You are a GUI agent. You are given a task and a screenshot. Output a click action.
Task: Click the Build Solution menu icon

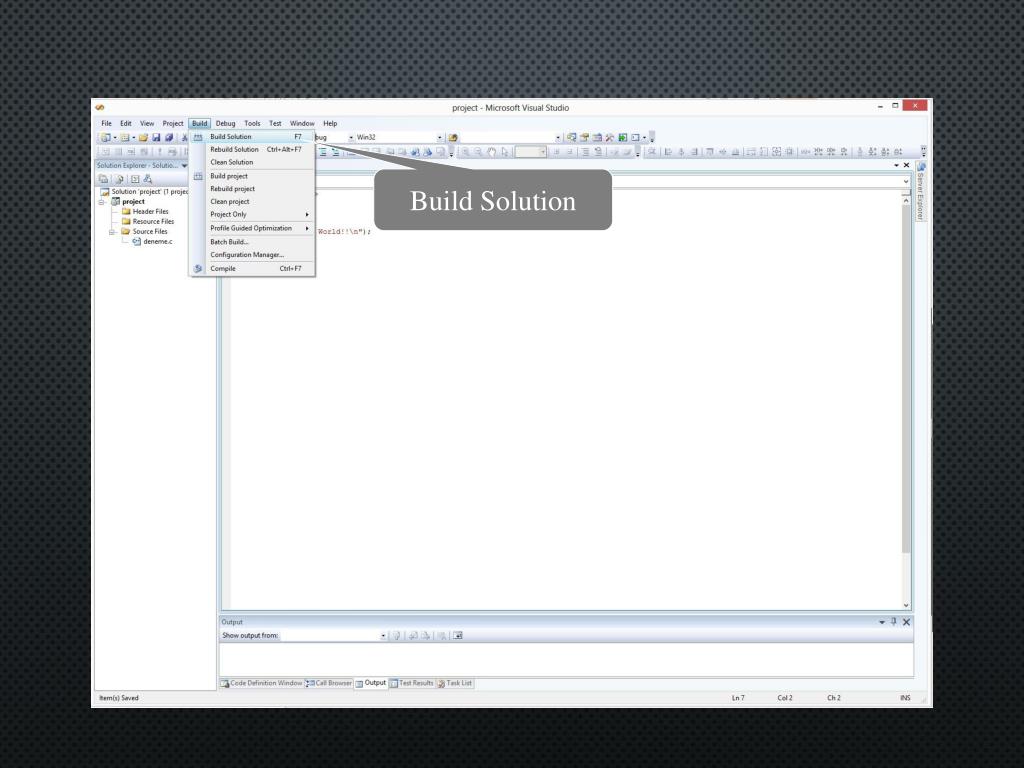click(x=198, y=137)
